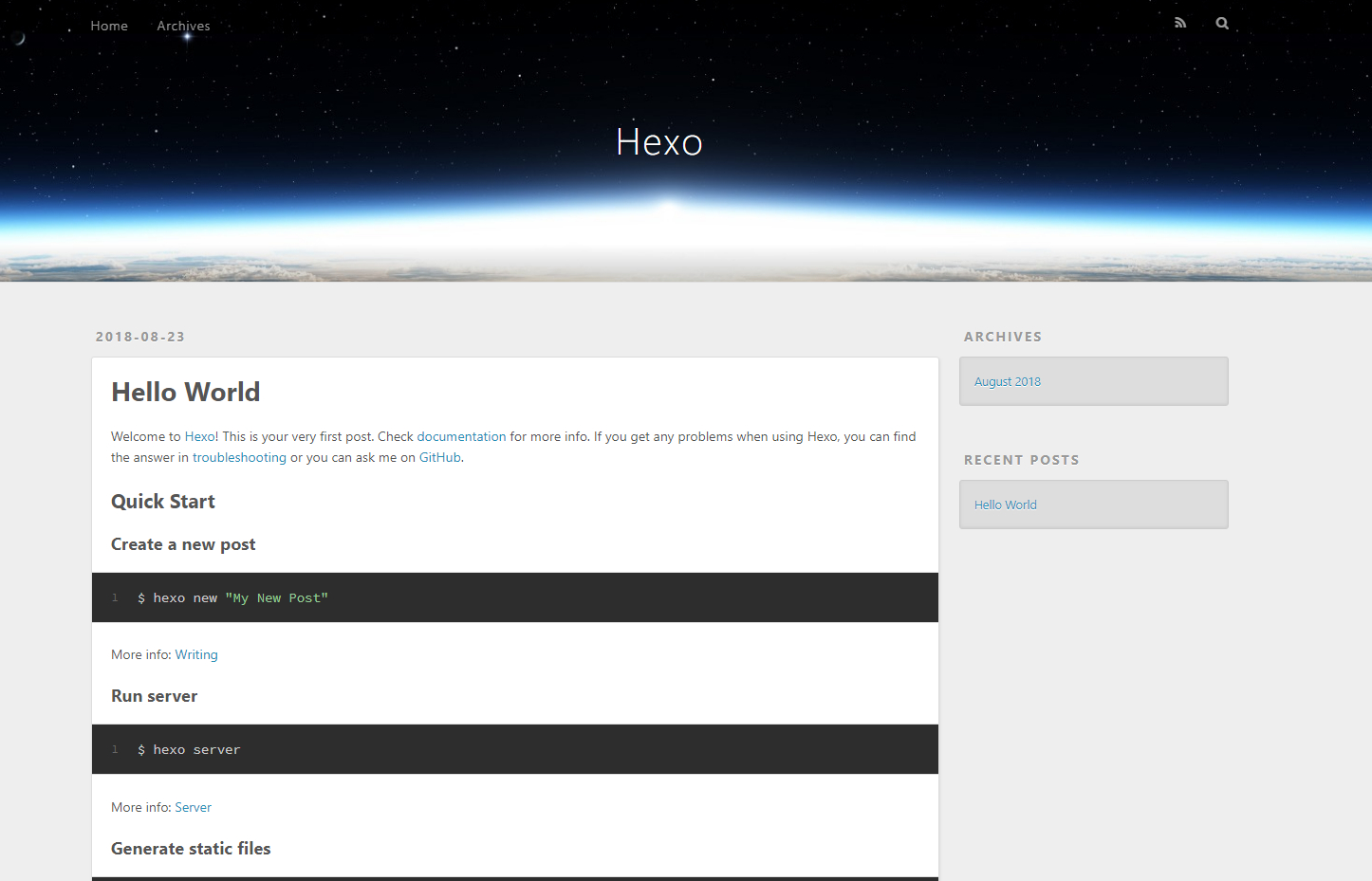Open the troubleshooting link

[239, 457]
